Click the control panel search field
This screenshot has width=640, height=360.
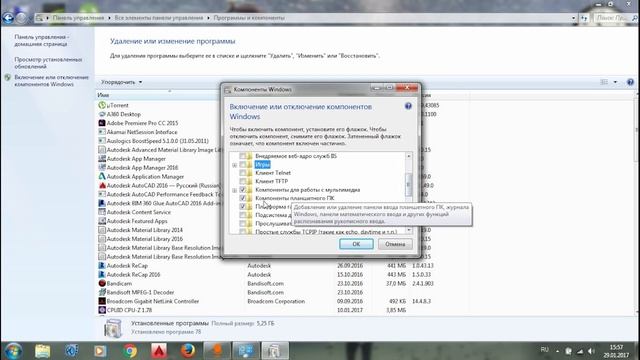coord(613,18)
